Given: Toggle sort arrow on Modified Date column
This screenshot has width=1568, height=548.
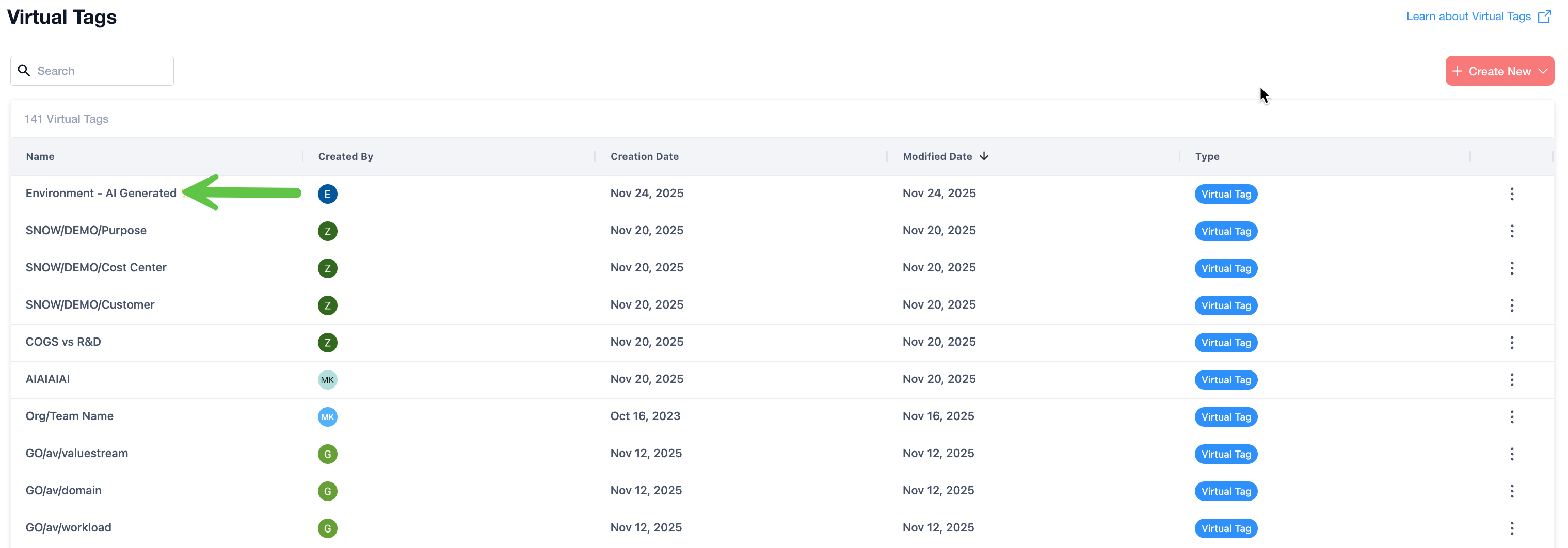Looking at the screenshot, I should [984, 156].
